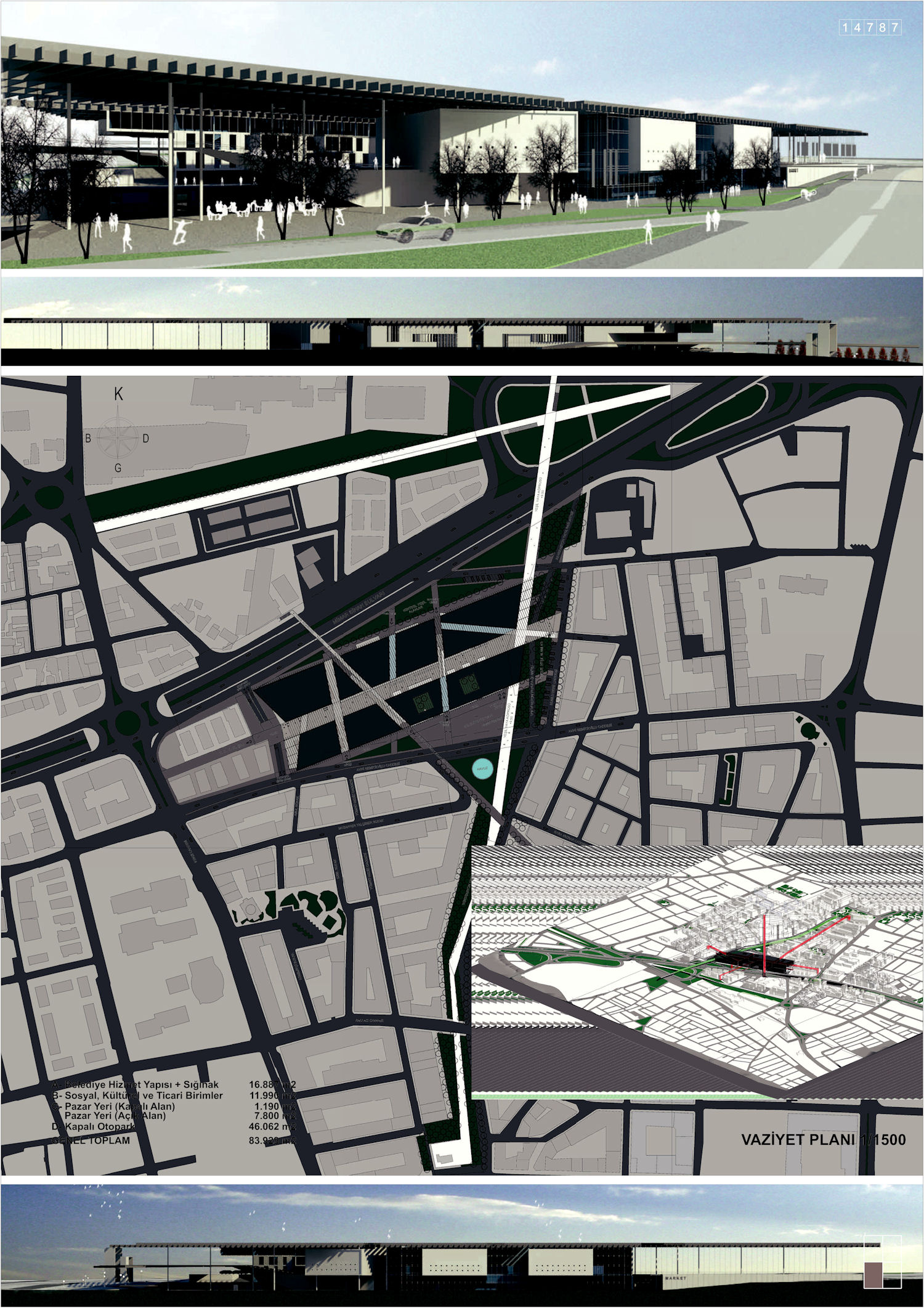924x1308 pixels.
Task: Click the D east letter beside the compass
Action: pyautogui.click(x=146, y=439)
